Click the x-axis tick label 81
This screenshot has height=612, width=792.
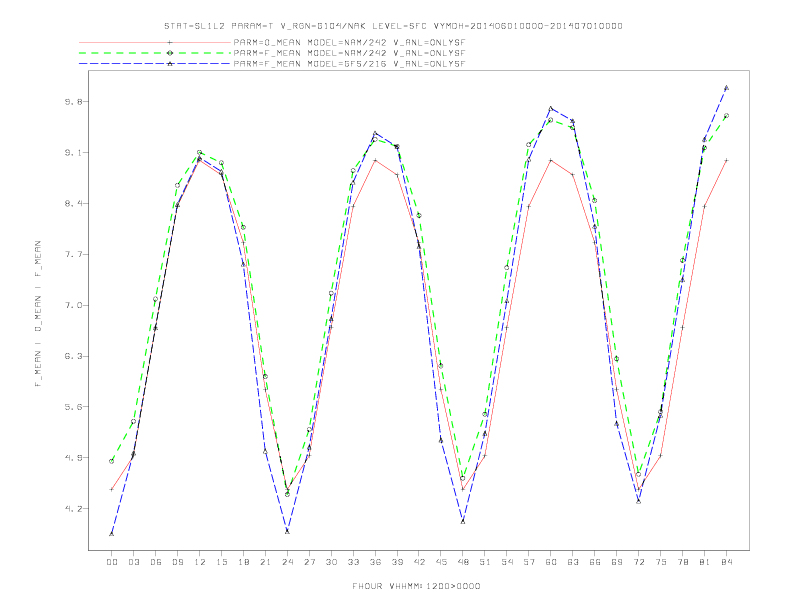705,562
